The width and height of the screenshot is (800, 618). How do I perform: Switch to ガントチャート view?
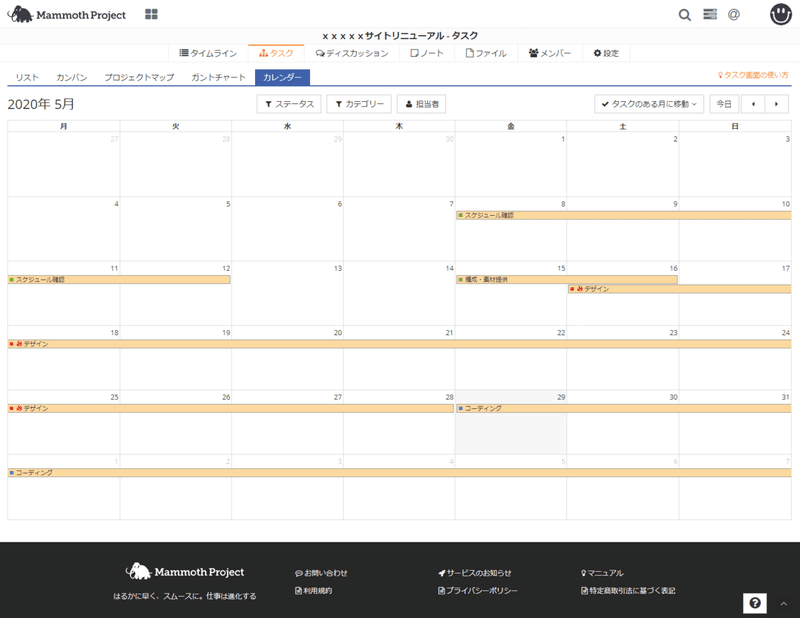pos(218,77)
